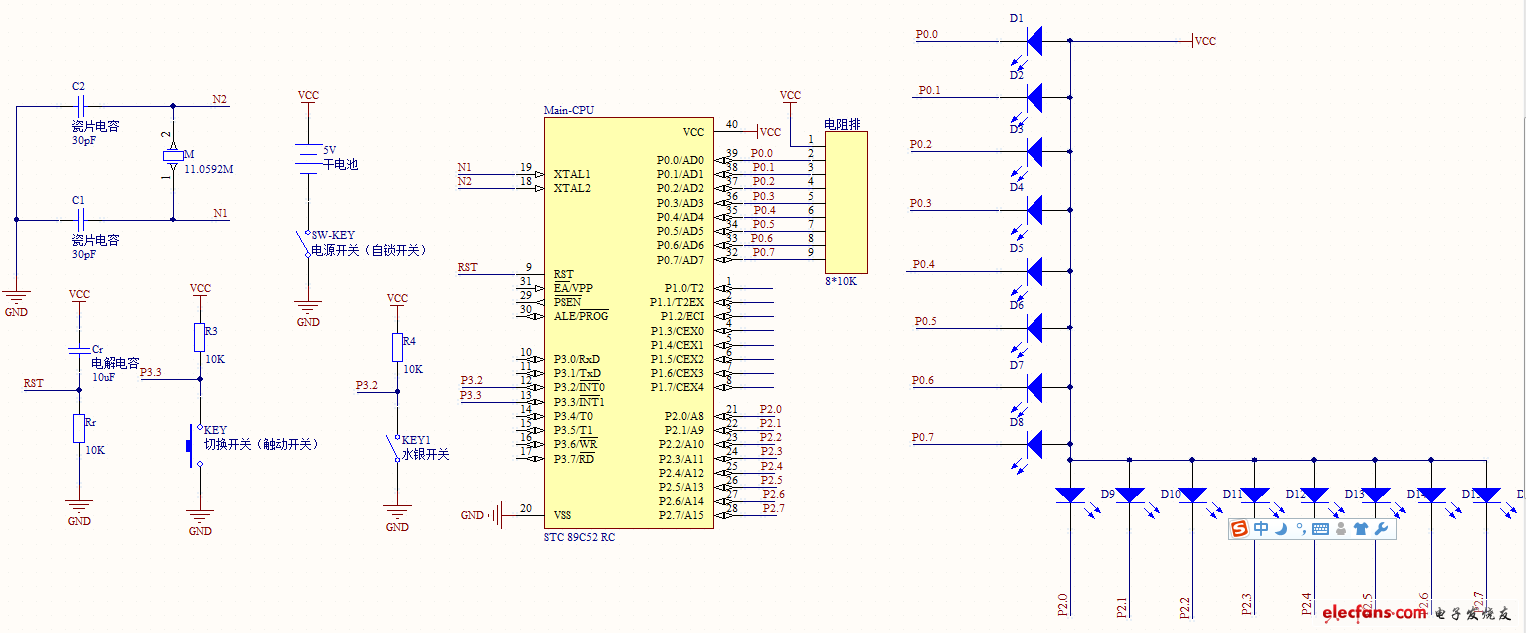Switch half/full-width with the moon icon
The image size is (1526, 633).
(x=1280, y=529)
